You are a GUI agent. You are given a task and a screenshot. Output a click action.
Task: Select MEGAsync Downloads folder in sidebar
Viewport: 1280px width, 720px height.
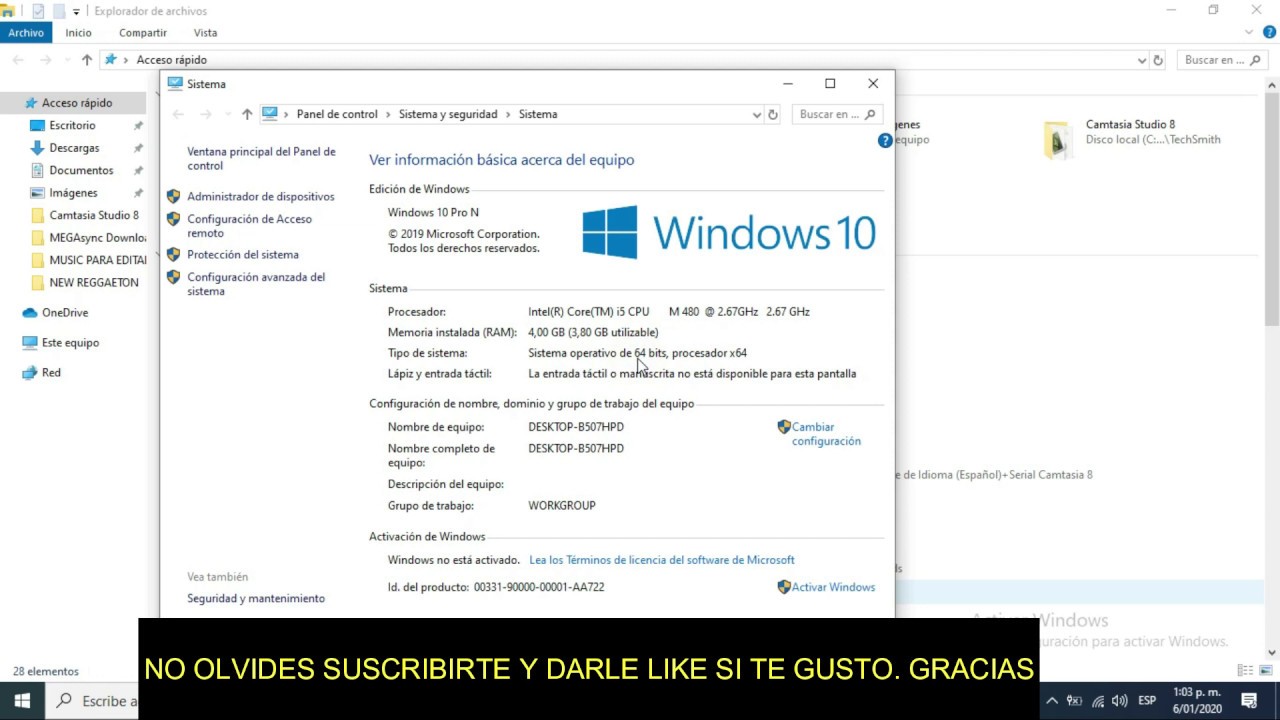click(x=98, y=238)
